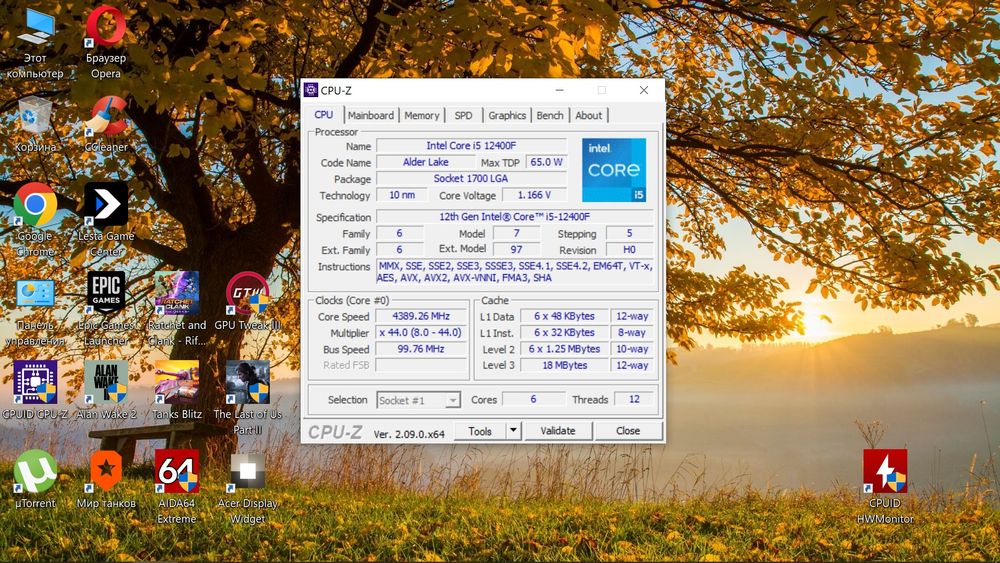Viewport: 1000px width, 563px height.
Task: Close CPU-Z via the title bar X
Action: point(643,90)
